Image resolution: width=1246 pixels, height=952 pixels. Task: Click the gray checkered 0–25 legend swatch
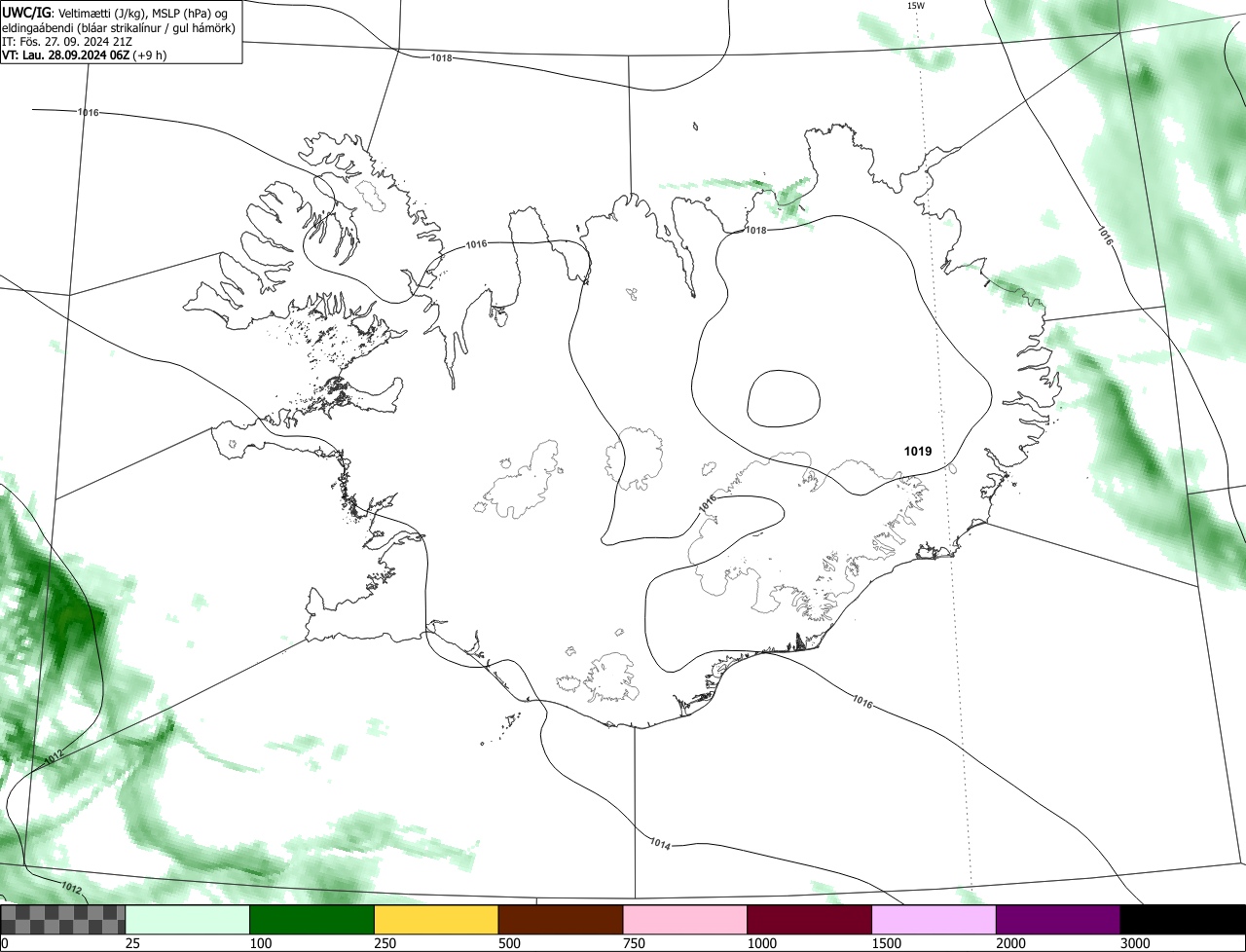pyautogui.click(x=63, y=920)
